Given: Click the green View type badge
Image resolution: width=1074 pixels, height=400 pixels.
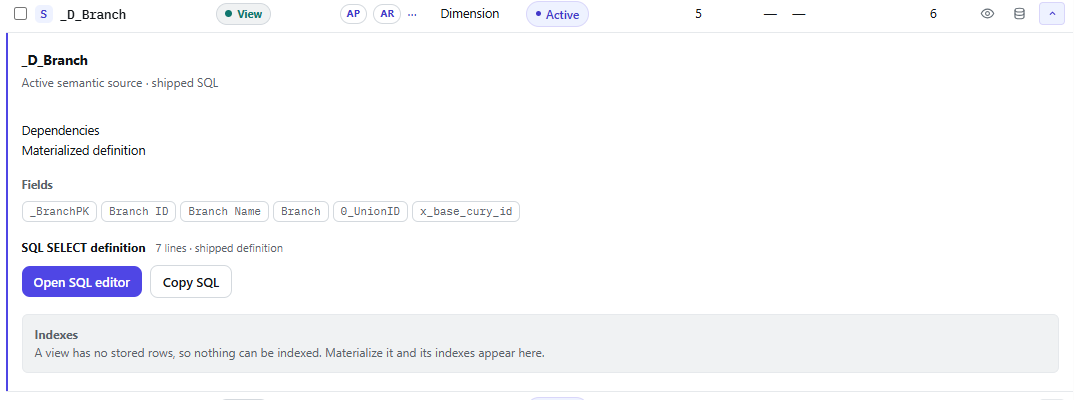Looking at the screenshot, I should pyautogui.click(x=243, y=14).
